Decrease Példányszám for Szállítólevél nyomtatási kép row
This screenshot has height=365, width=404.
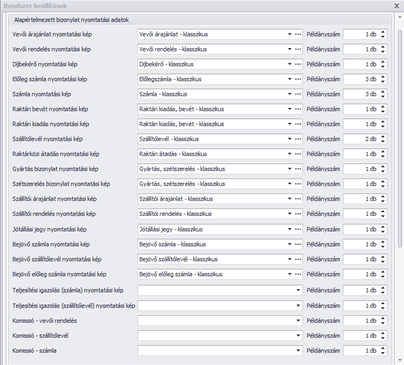pyautogui.click(x=383, y=141)
